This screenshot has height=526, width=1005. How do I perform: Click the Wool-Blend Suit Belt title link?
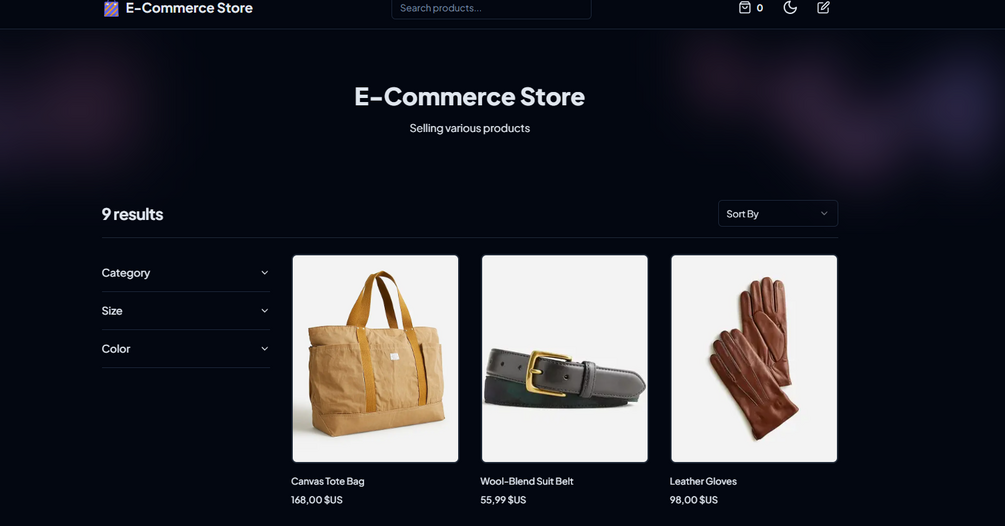(x=527, y=481)
